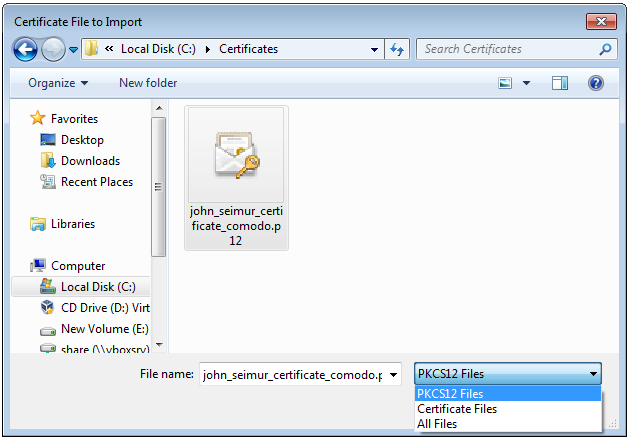Select Libraries in the navigation pane
The image size is (629, 438).
pos(73,224)
